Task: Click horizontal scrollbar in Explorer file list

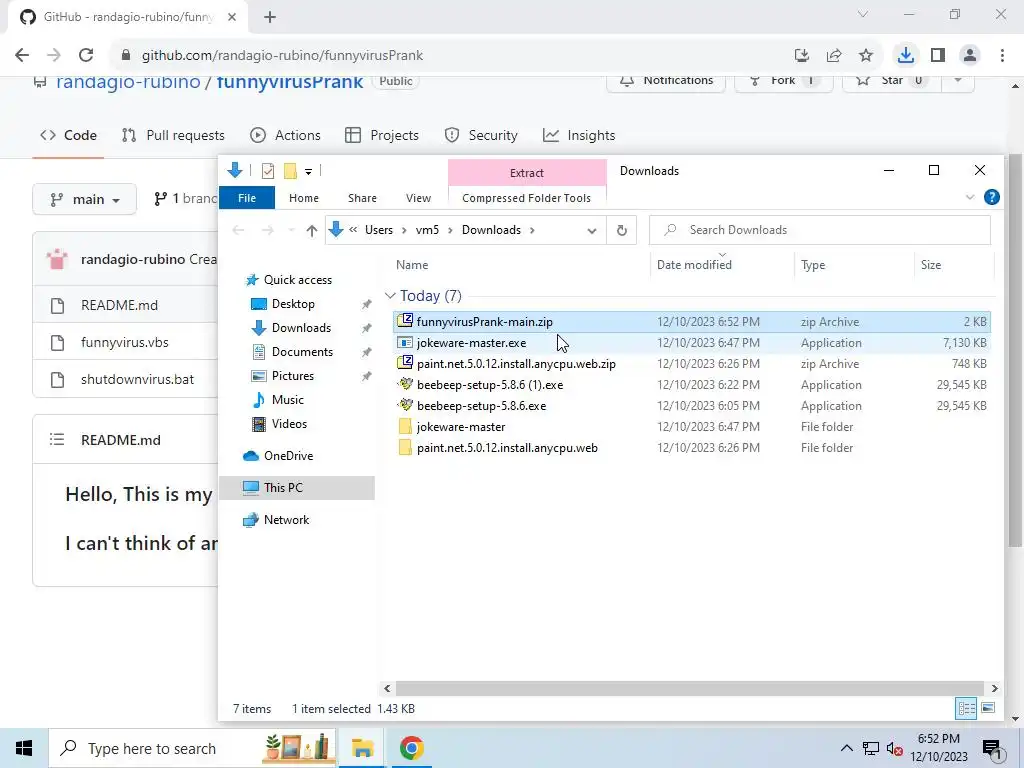Action: pos(690,688)
